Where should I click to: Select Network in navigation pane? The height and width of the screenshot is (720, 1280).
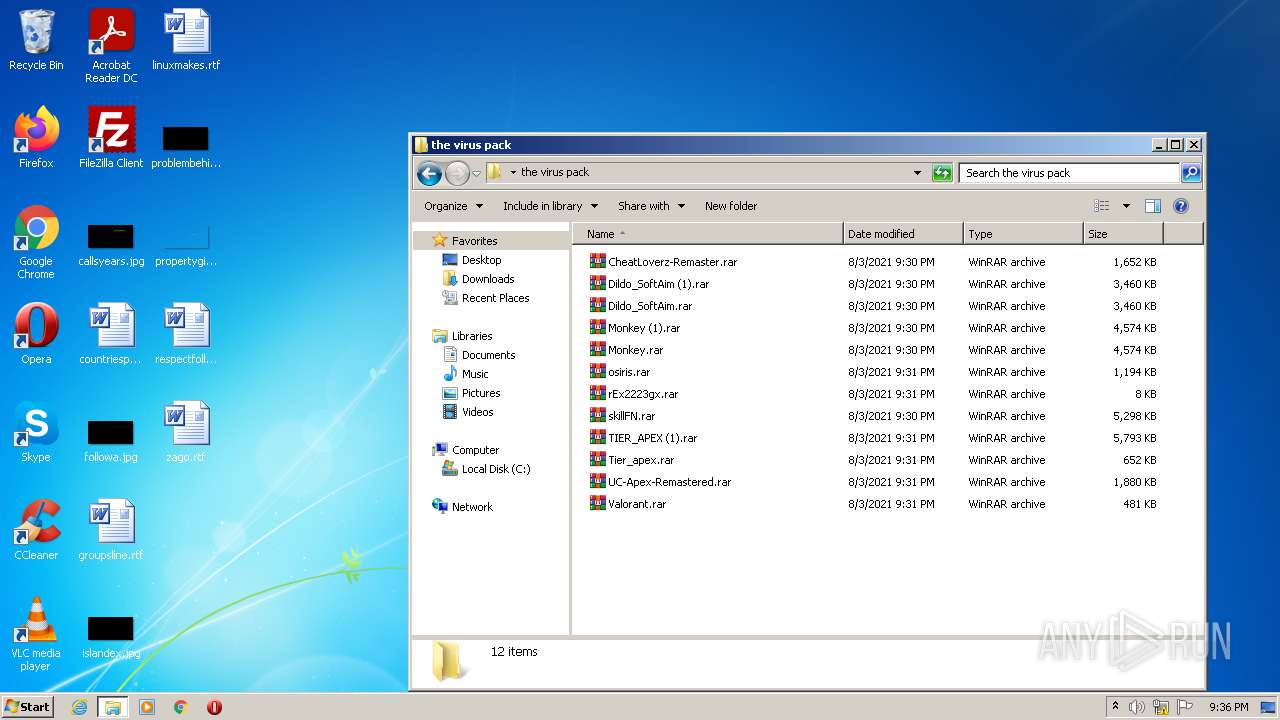click(472, 507)
